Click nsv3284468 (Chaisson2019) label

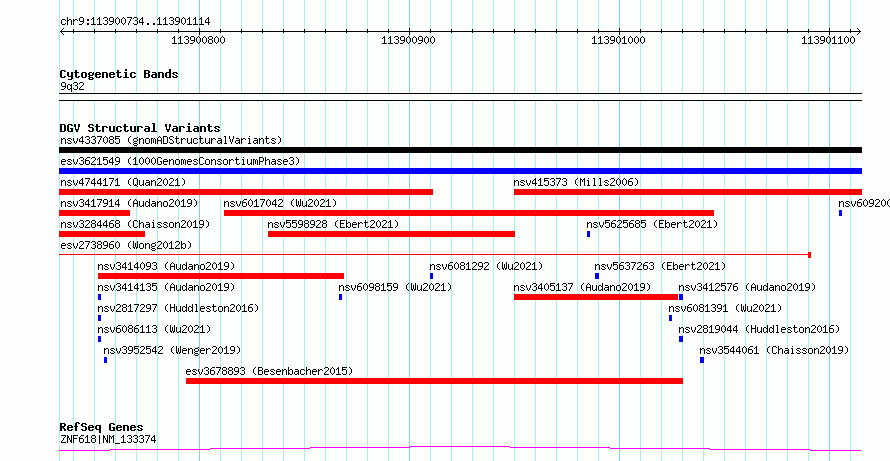[x=135, y=224]
